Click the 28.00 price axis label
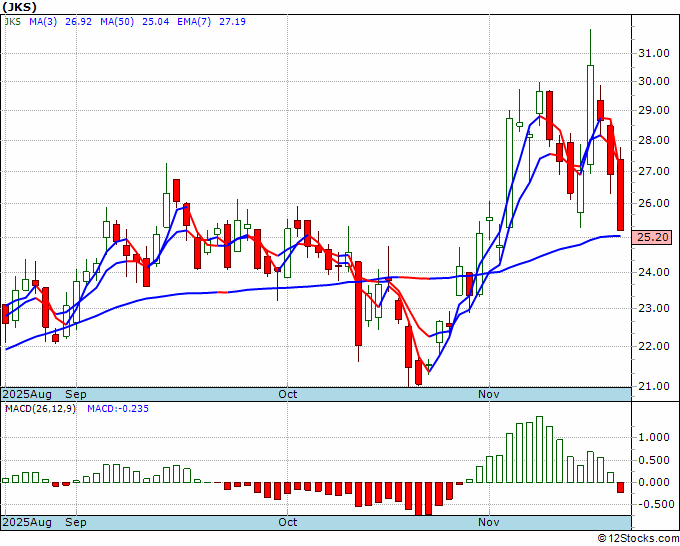This screenshot has height=546, width=680. (654, 141)
